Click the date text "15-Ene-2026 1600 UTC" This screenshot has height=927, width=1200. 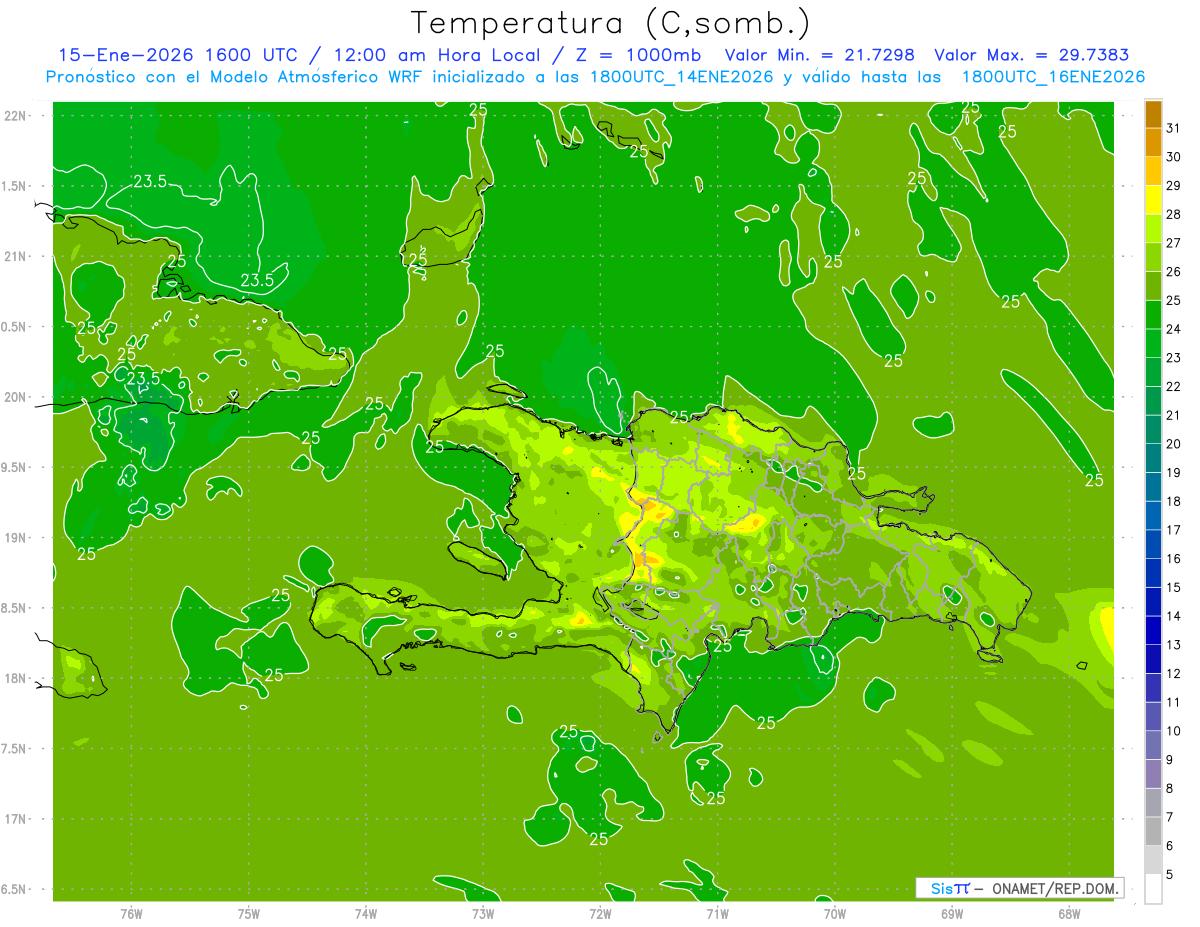coord(177,55)
